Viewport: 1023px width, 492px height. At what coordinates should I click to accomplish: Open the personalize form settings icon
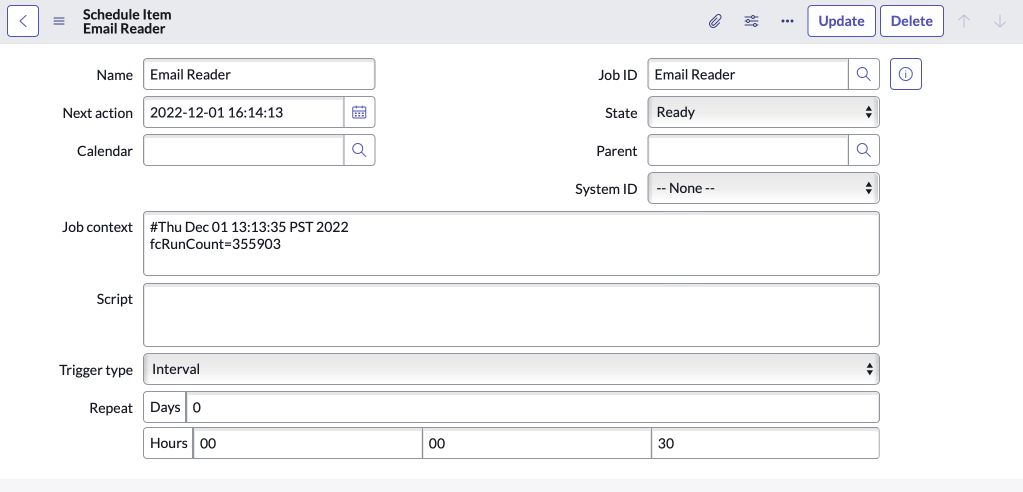pyautogui.click(x=751, y=21)
